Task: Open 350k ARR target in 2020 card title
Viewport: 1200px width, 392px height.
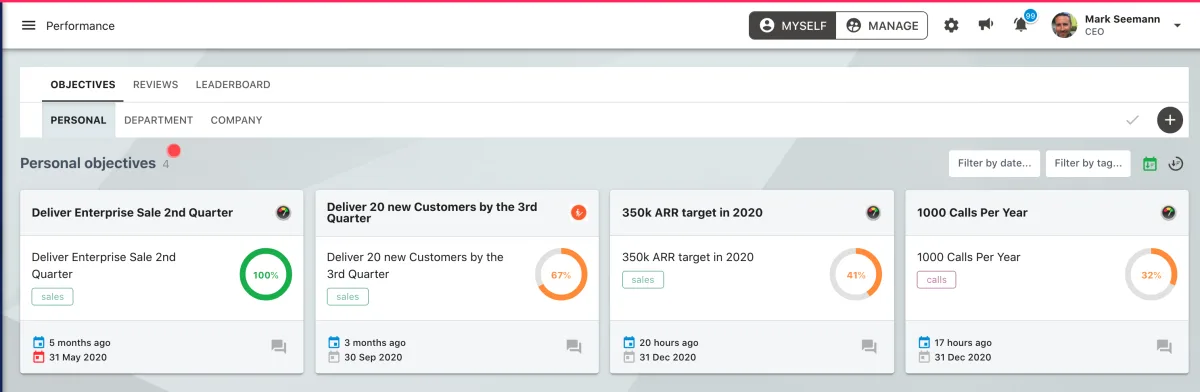Action: pos(692,212)
